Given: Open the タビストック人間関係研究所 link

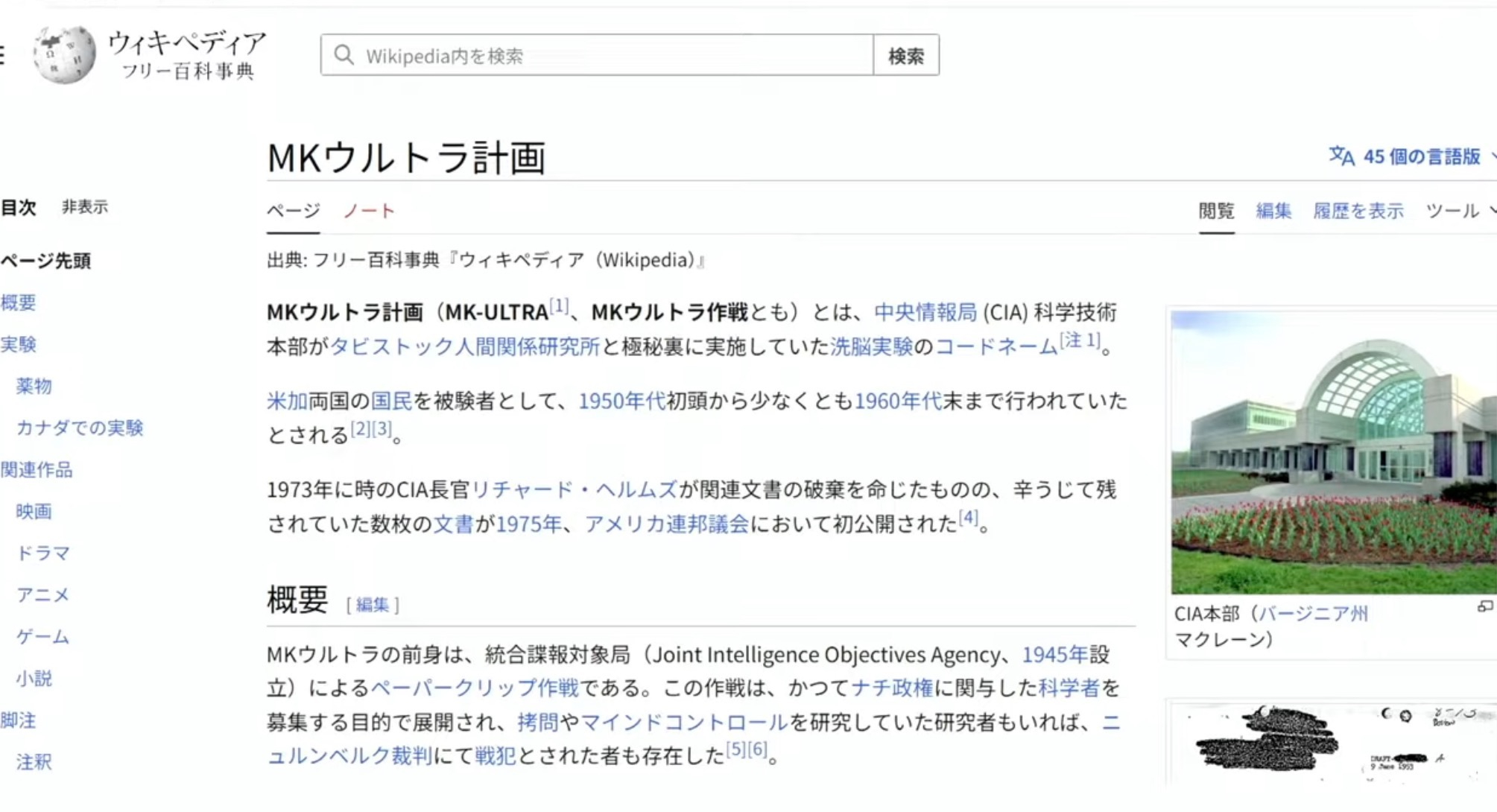Looking at the screenshot, I should coord(464,346).
